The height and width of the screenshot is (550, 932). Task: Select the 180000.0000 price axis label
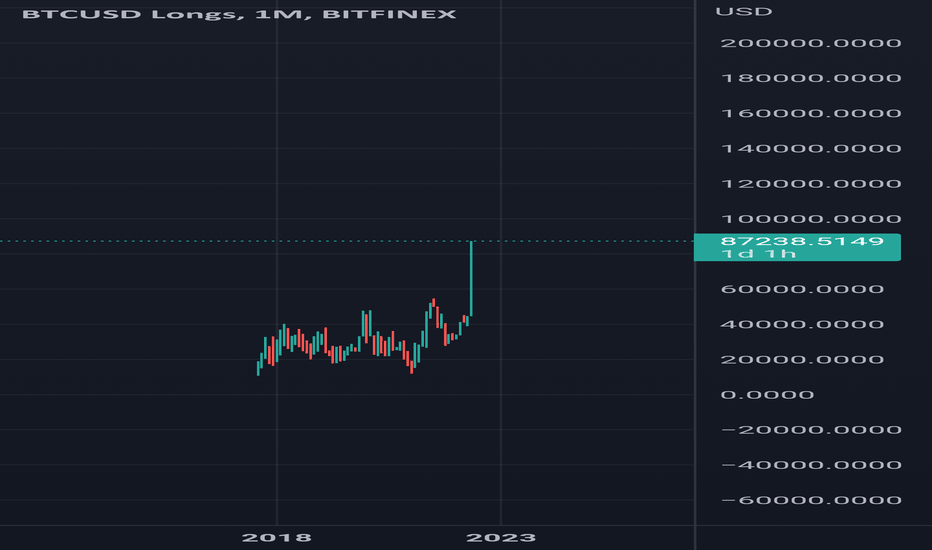811,78
